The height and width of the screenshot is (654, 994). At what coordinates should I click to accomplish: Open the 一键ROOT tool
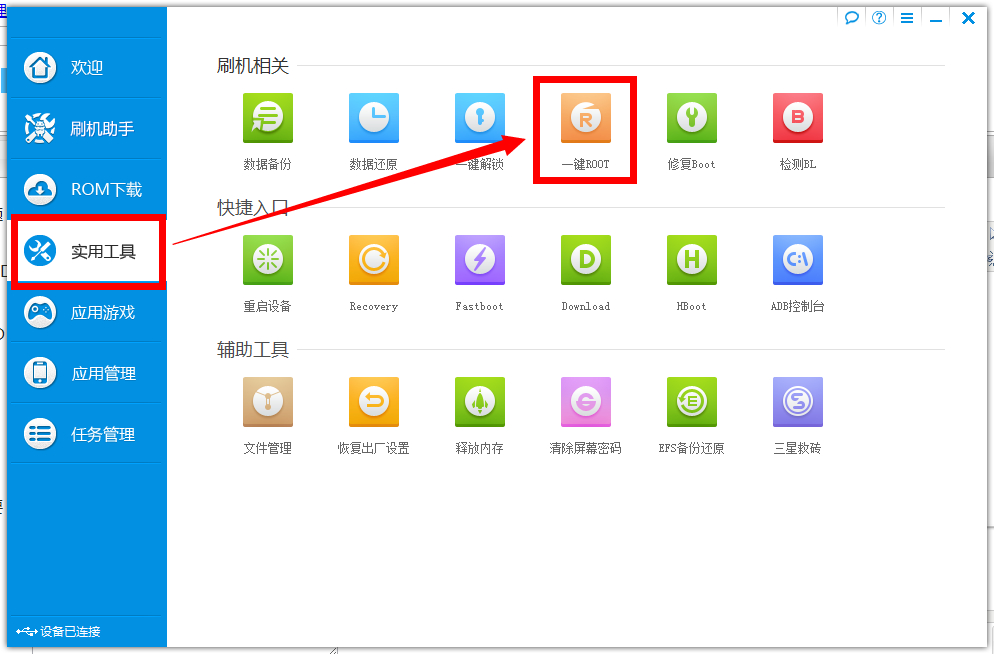584,118
